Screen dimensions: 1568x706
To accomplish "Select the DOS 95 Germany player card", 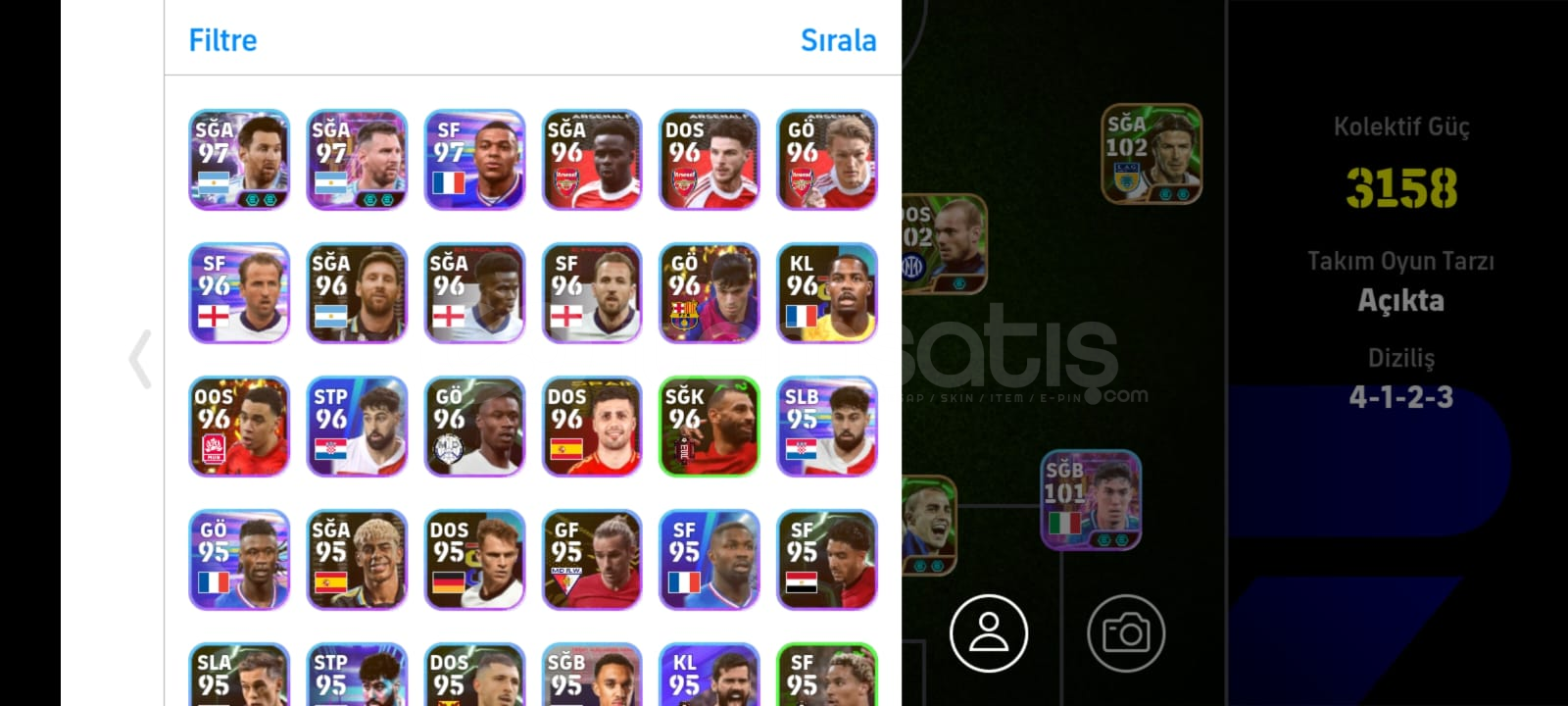I will [x=474, y=559].
